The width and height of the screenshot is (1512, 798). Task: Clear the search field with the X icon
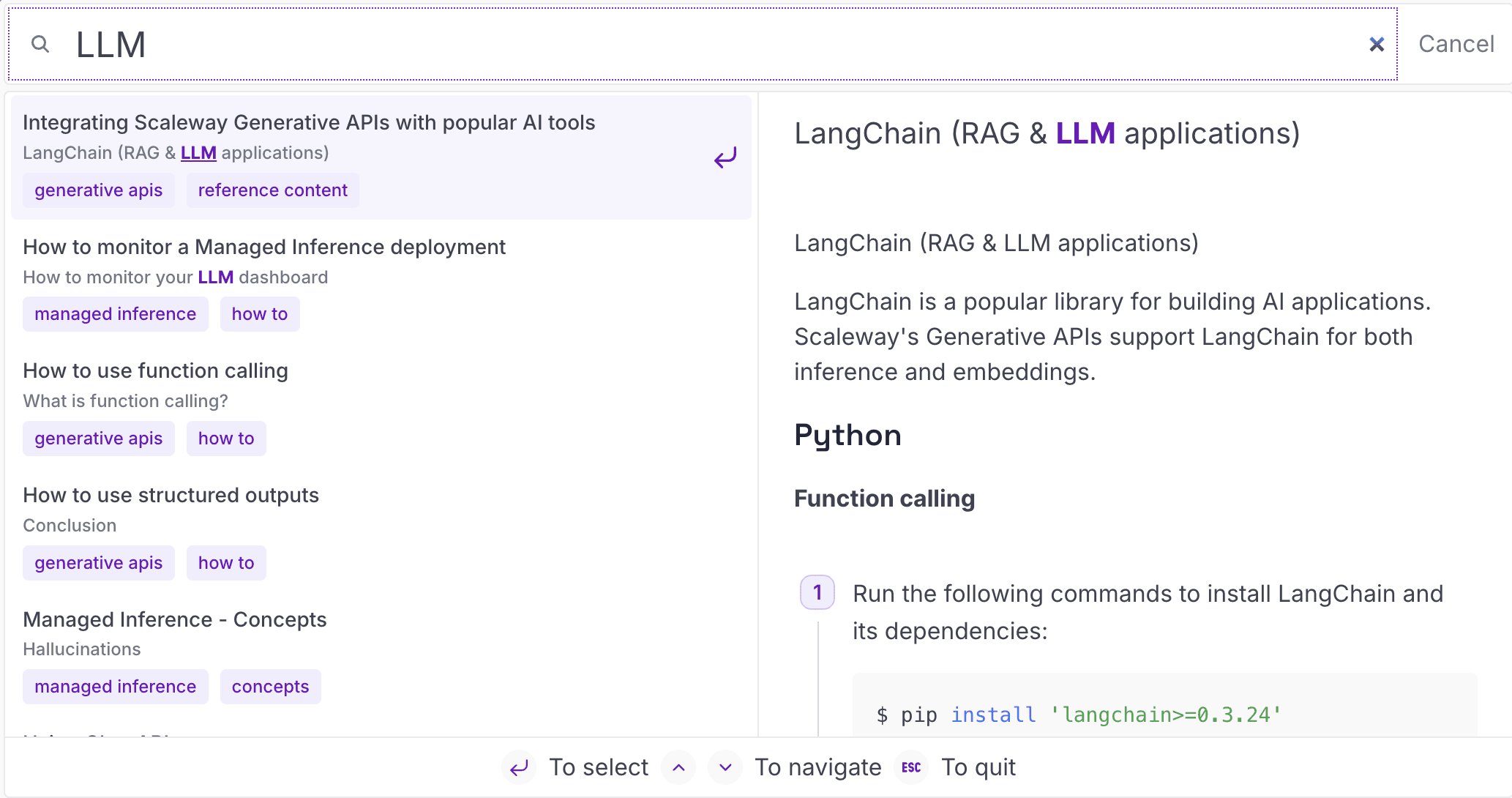1376,45
